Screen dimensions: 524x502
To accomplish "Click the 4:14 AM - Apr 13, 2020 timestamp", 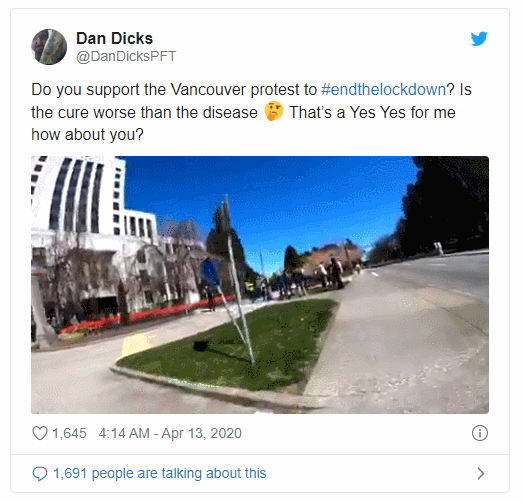I will coord(170,433).
